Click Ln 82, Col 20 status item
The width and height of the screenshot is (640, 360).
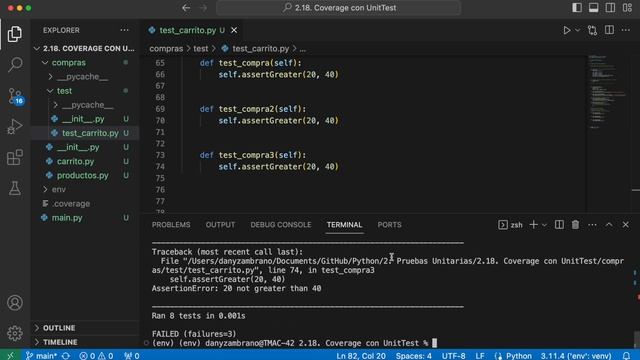[x=361, y=356]
